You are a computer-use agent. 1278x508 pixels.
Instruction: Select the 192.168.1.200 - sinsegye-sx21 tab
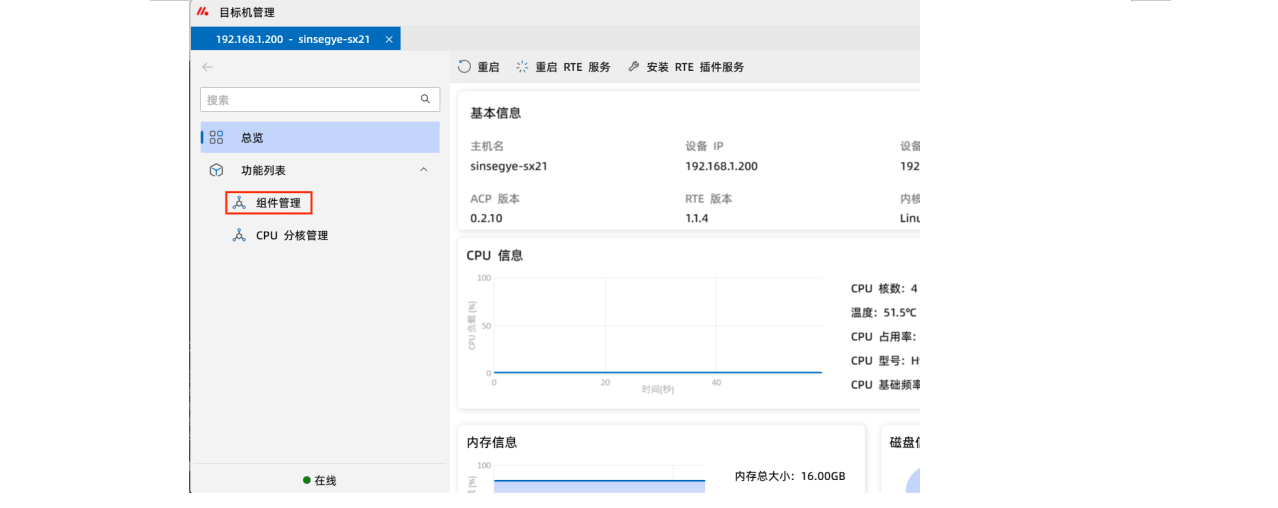pos(292,39)
